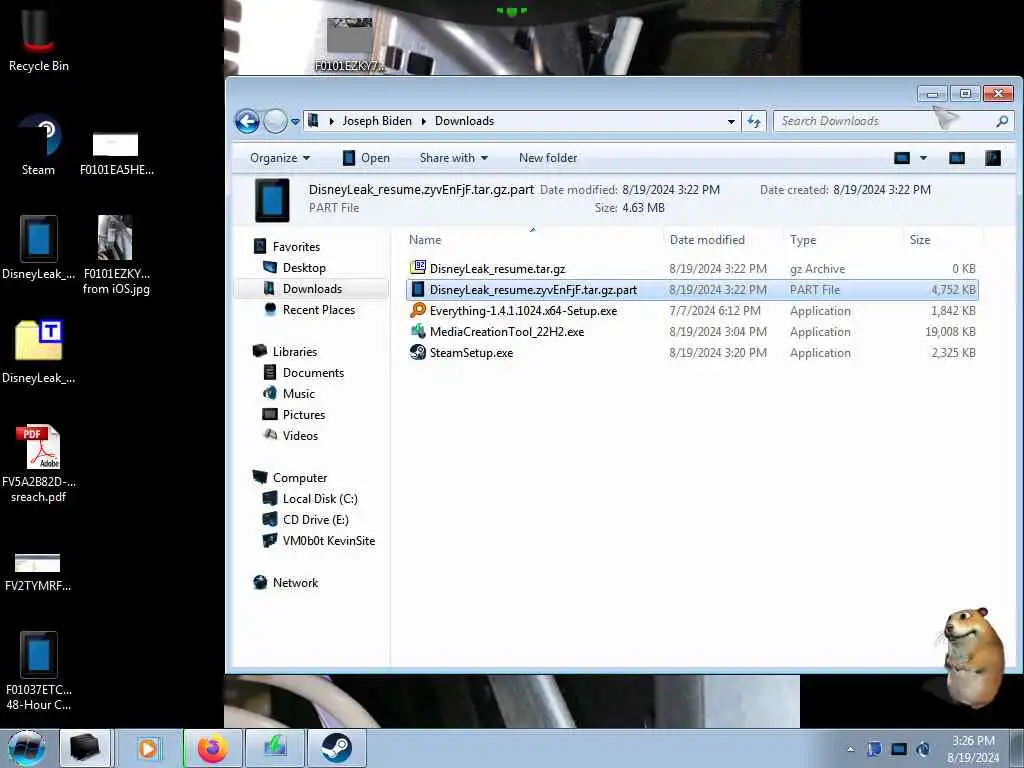This screenshot has height=768, width=1024.
Task: Refresh the Downloads folder
Action: click(754, 121)
